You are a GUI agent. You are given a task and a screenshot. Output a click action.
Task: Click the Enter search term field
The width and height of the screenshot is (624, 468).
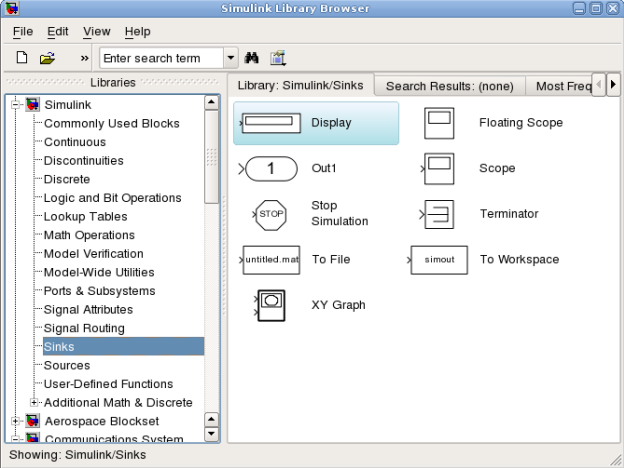(162, 58)
